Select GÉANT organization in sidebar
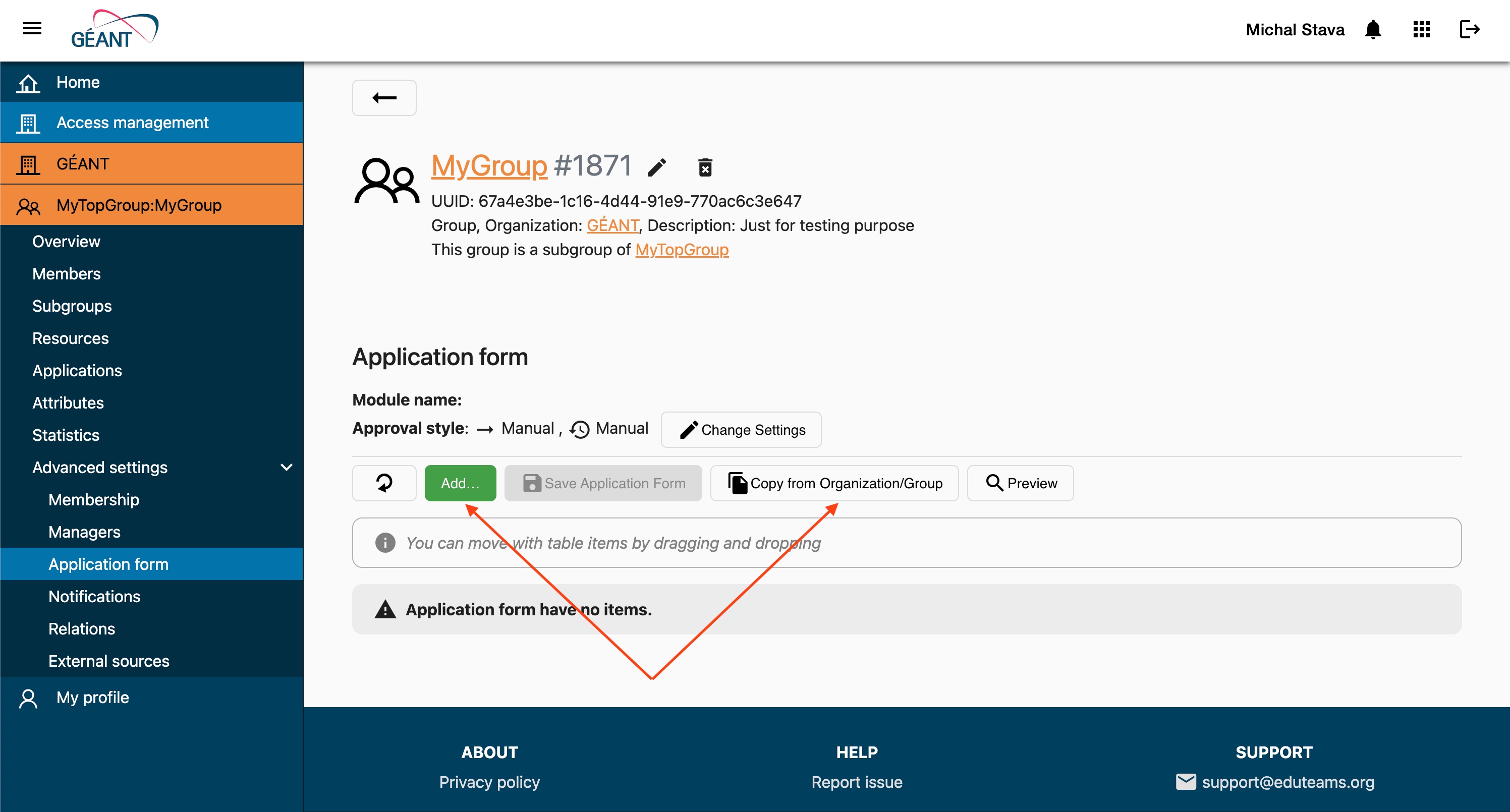 151,163
